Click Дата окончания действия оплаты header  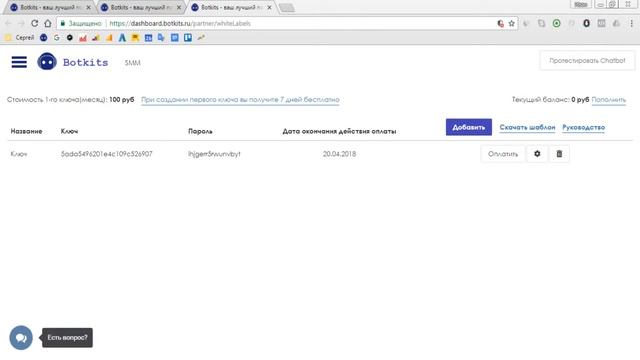[339, 131]
